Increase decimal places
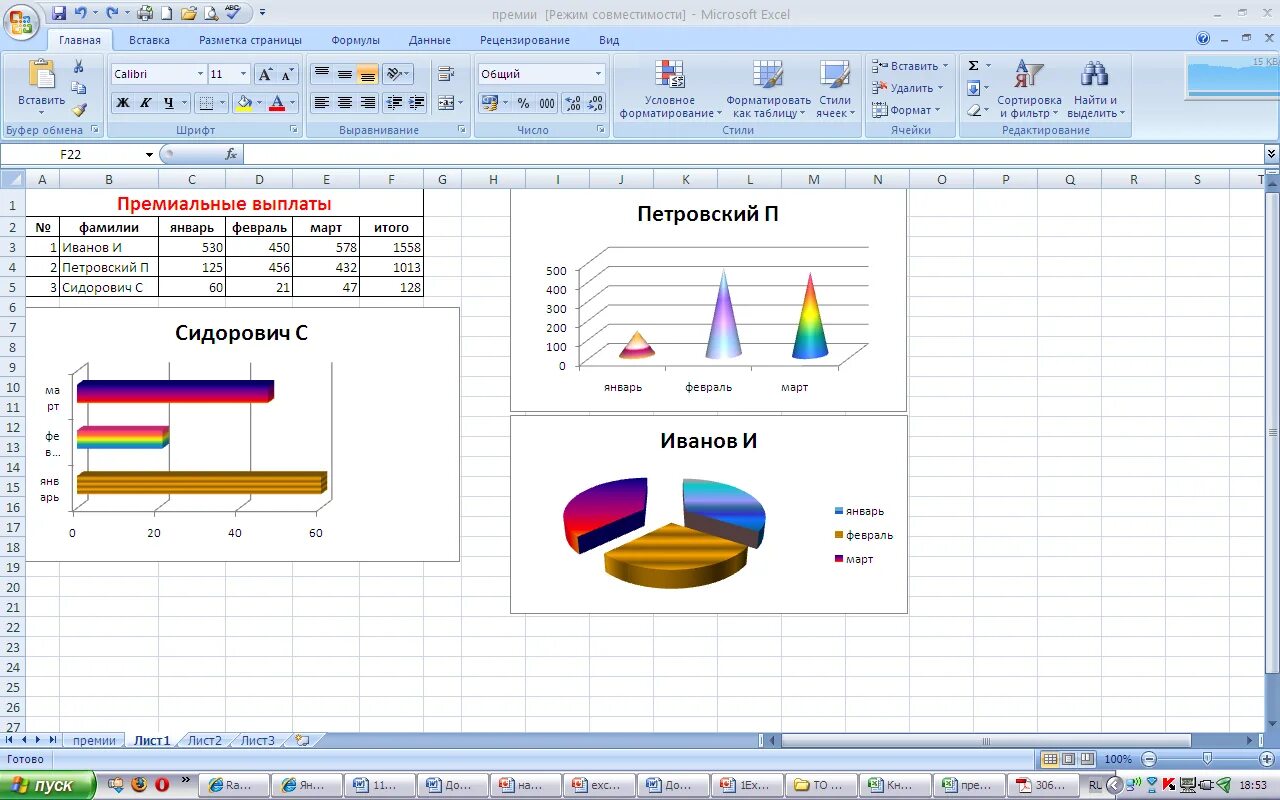The height and width of the screenshot is (800, 1280). click(573, 103)
